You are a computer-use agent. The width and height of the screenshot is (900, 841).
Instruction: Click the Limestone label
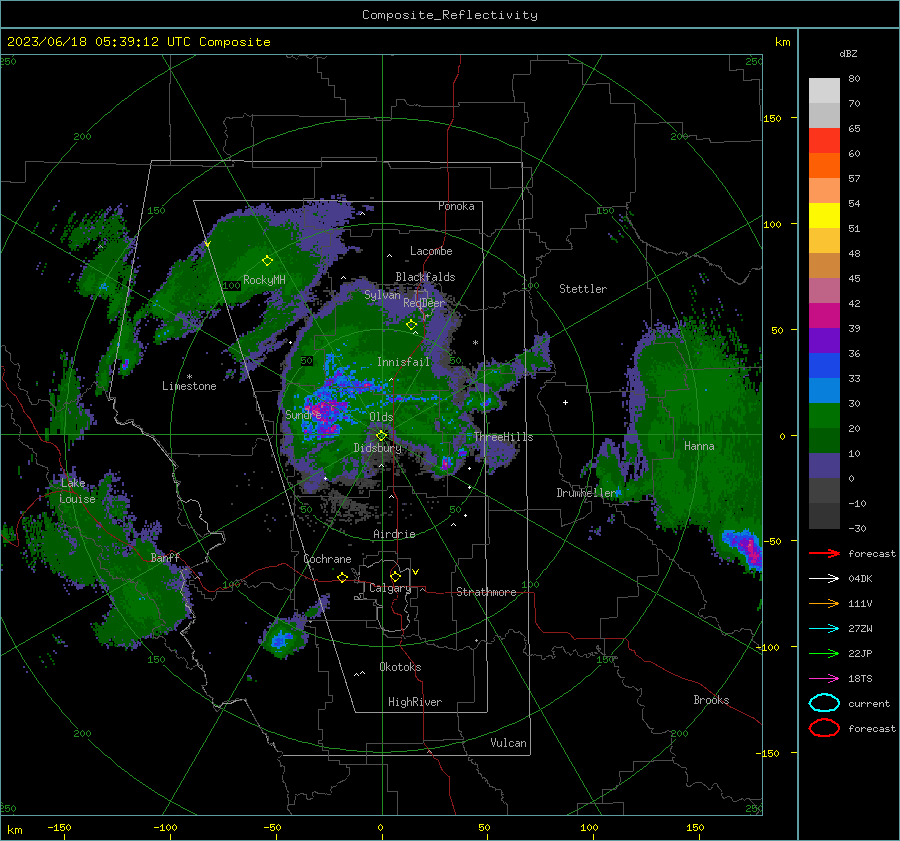pos(189,386)
